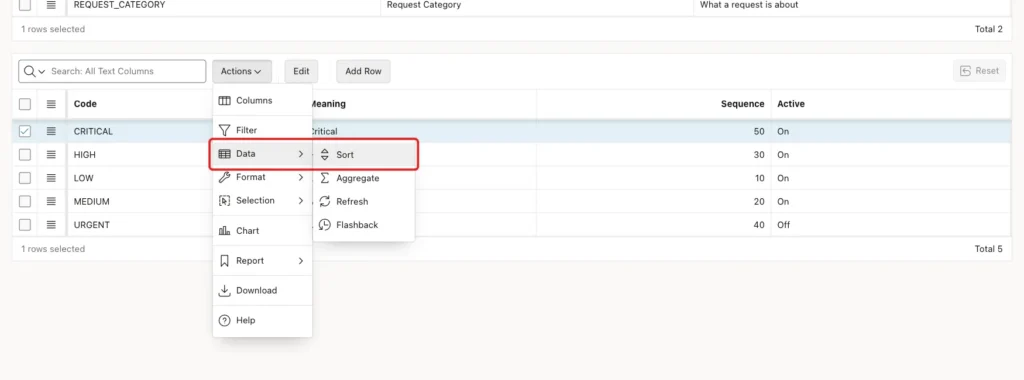Click the Flashback clock icon

[x=325, y=225]
